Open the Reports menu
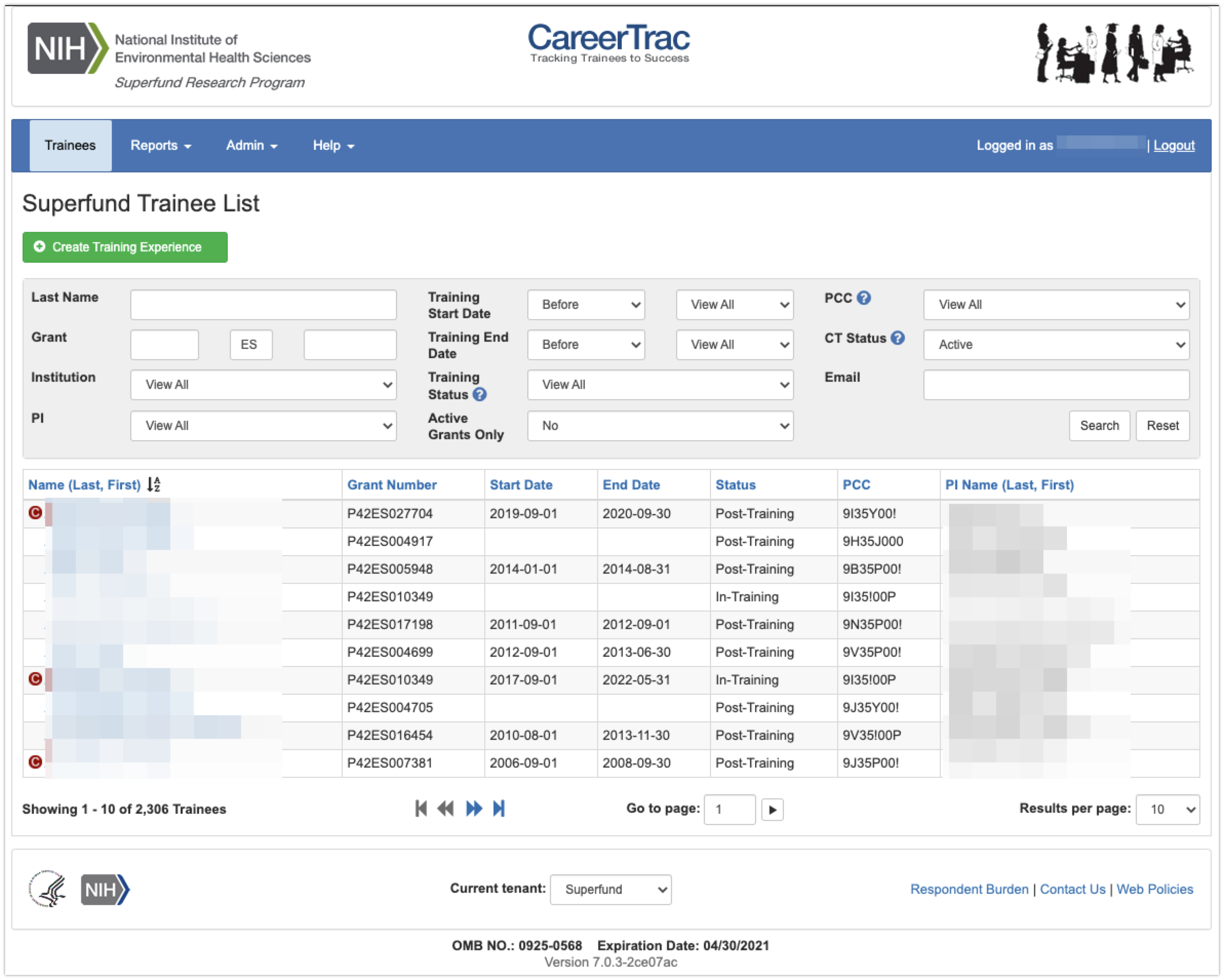 point(160,146)
